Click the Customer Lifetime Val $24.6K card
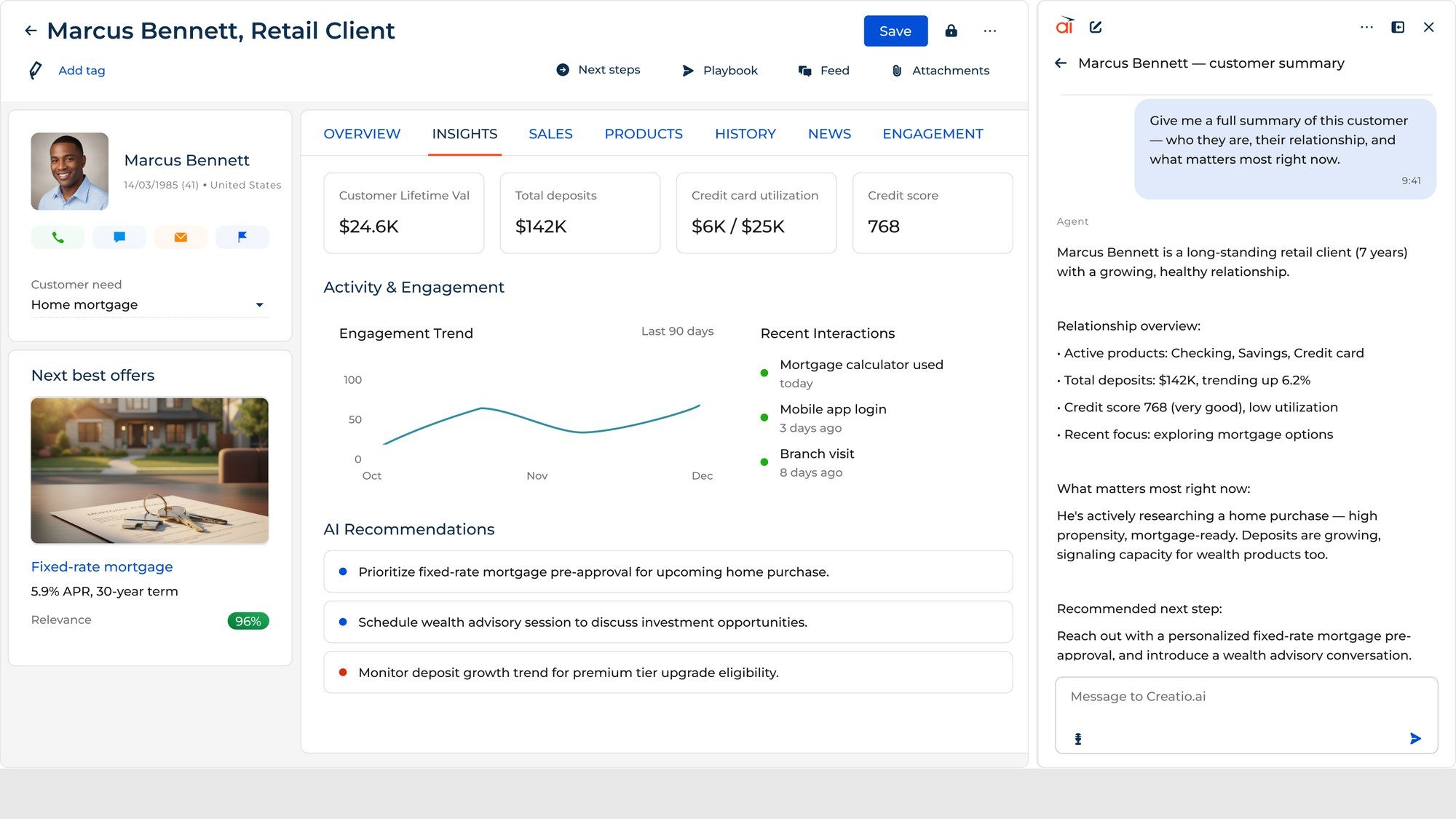Image resolution: width=1456 pixels, height=819 pixels. 404,213
